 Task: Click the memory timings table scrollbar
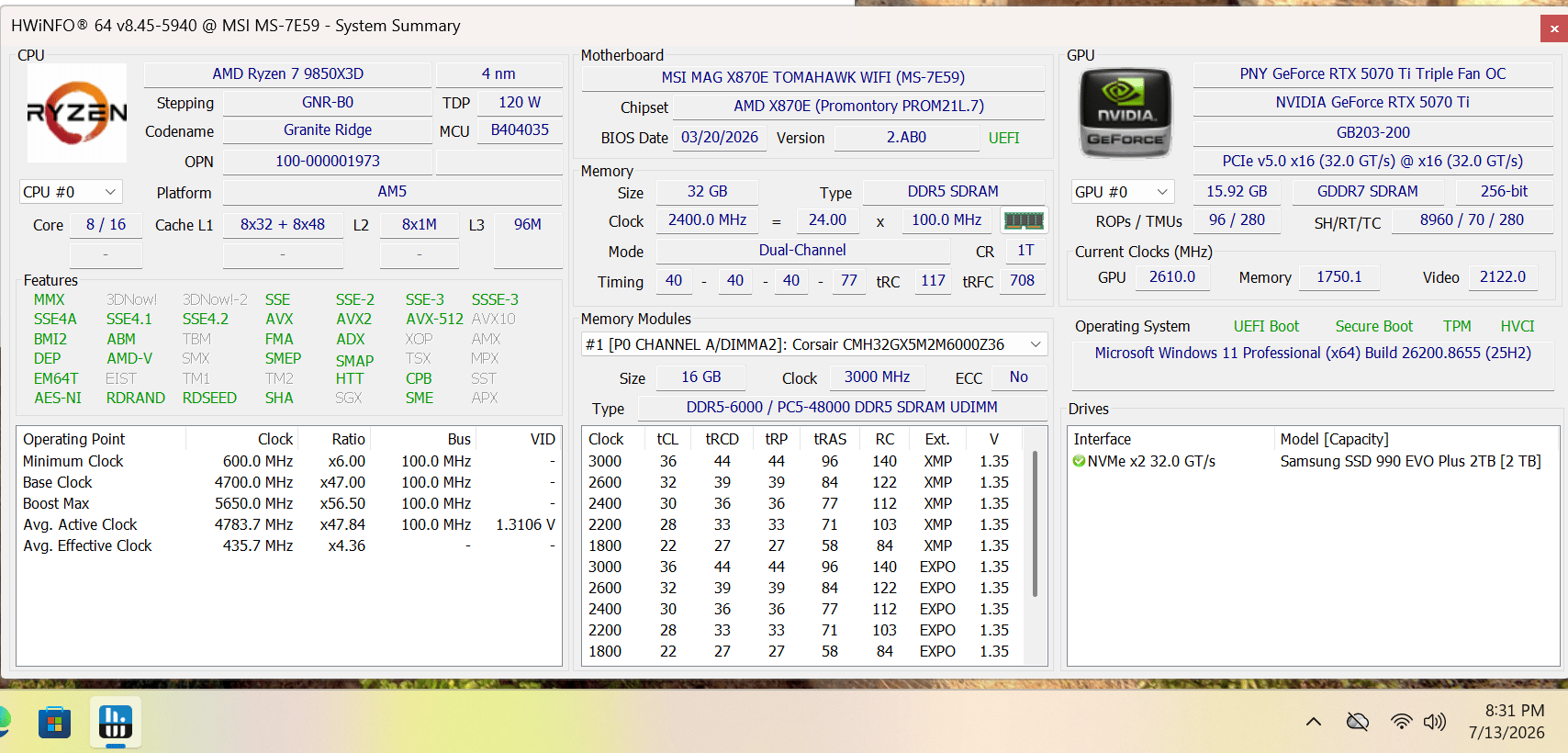pyautogui.click(x=1036, y=523)
